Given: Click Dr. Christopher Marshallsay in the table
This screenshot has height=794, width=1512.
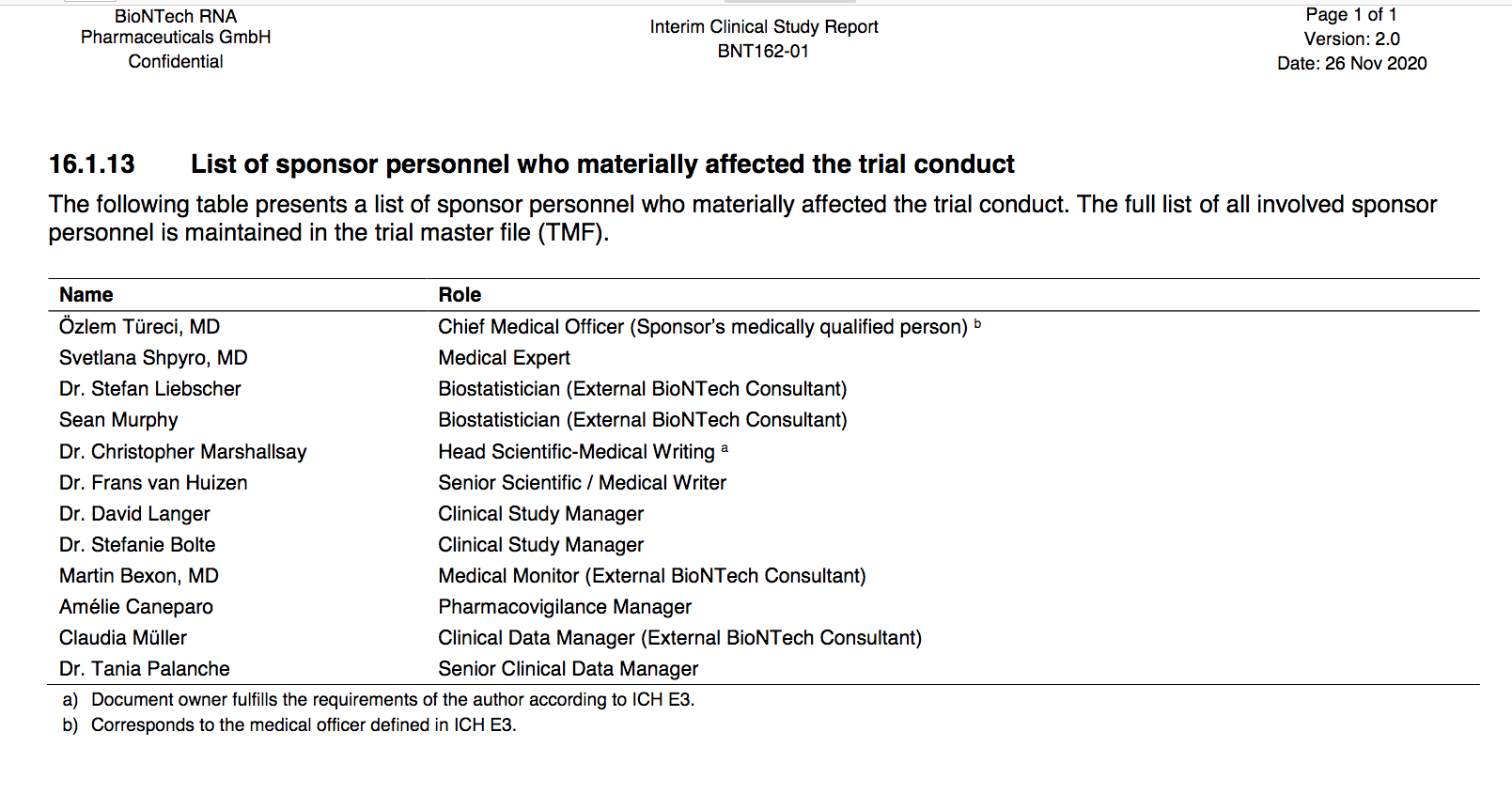Looking at the screenshot, I should pyautogui.click(x=183, y=452).
